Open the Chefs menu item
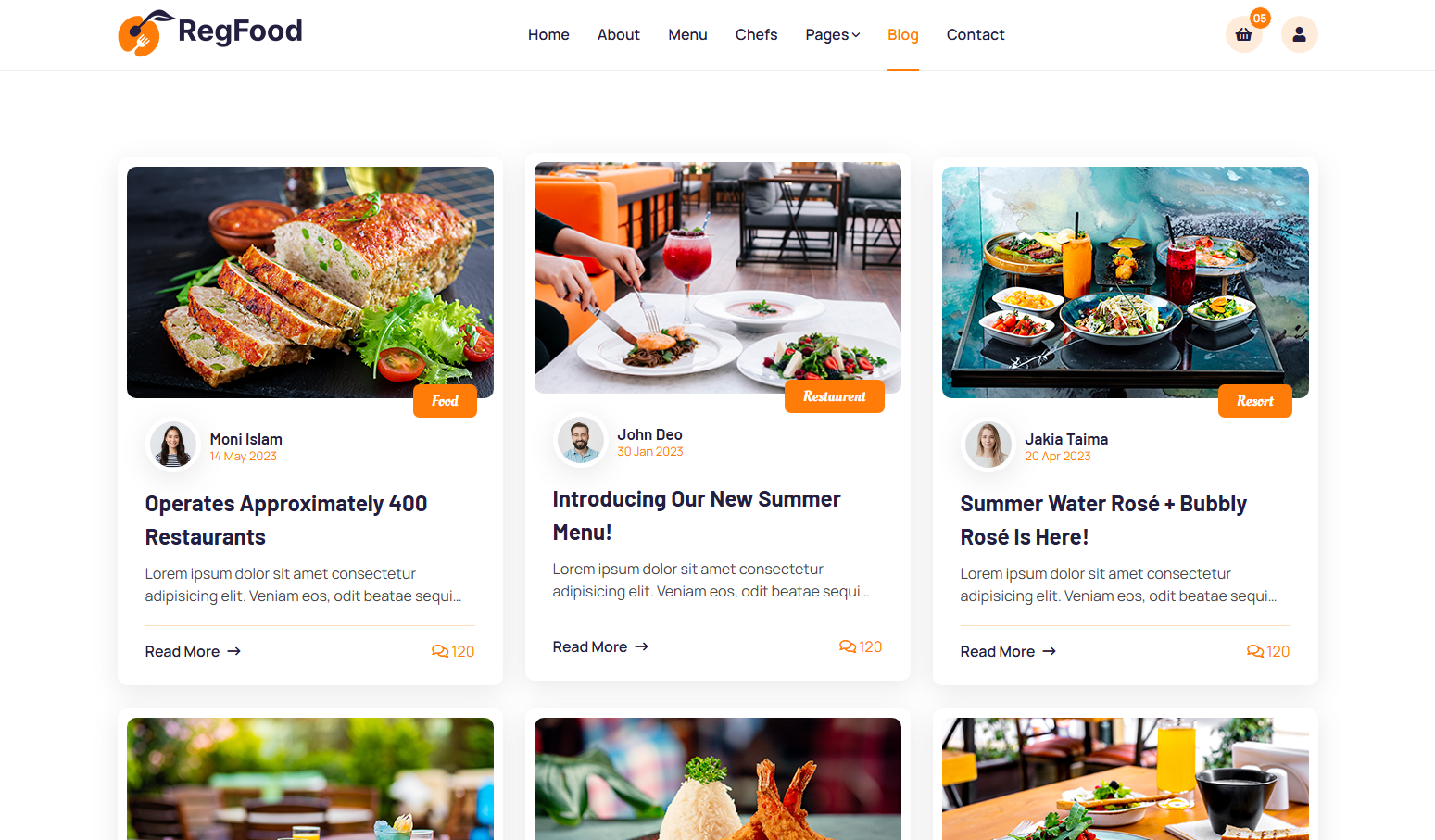 (756, 34)
